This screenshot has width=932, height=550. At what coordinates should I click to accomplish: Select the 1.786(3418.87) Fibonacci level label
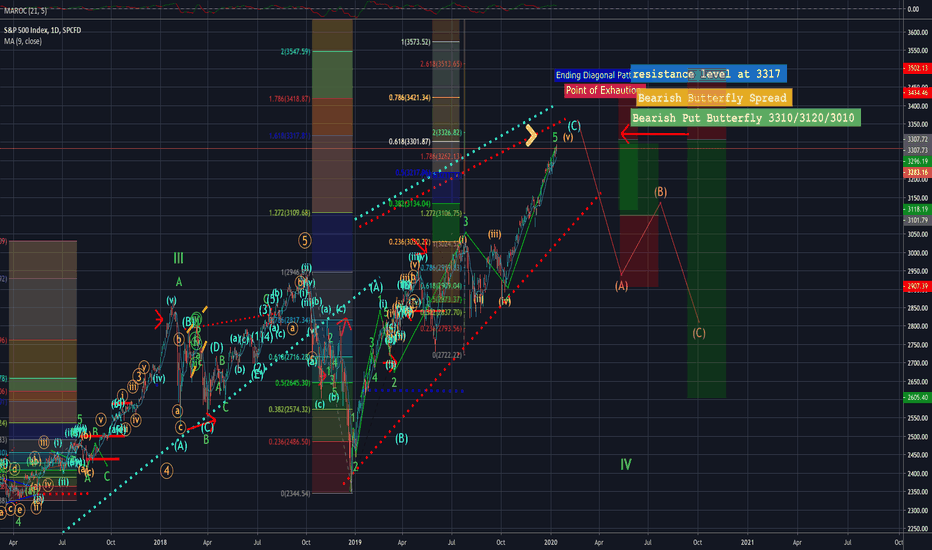click(289, 99)
